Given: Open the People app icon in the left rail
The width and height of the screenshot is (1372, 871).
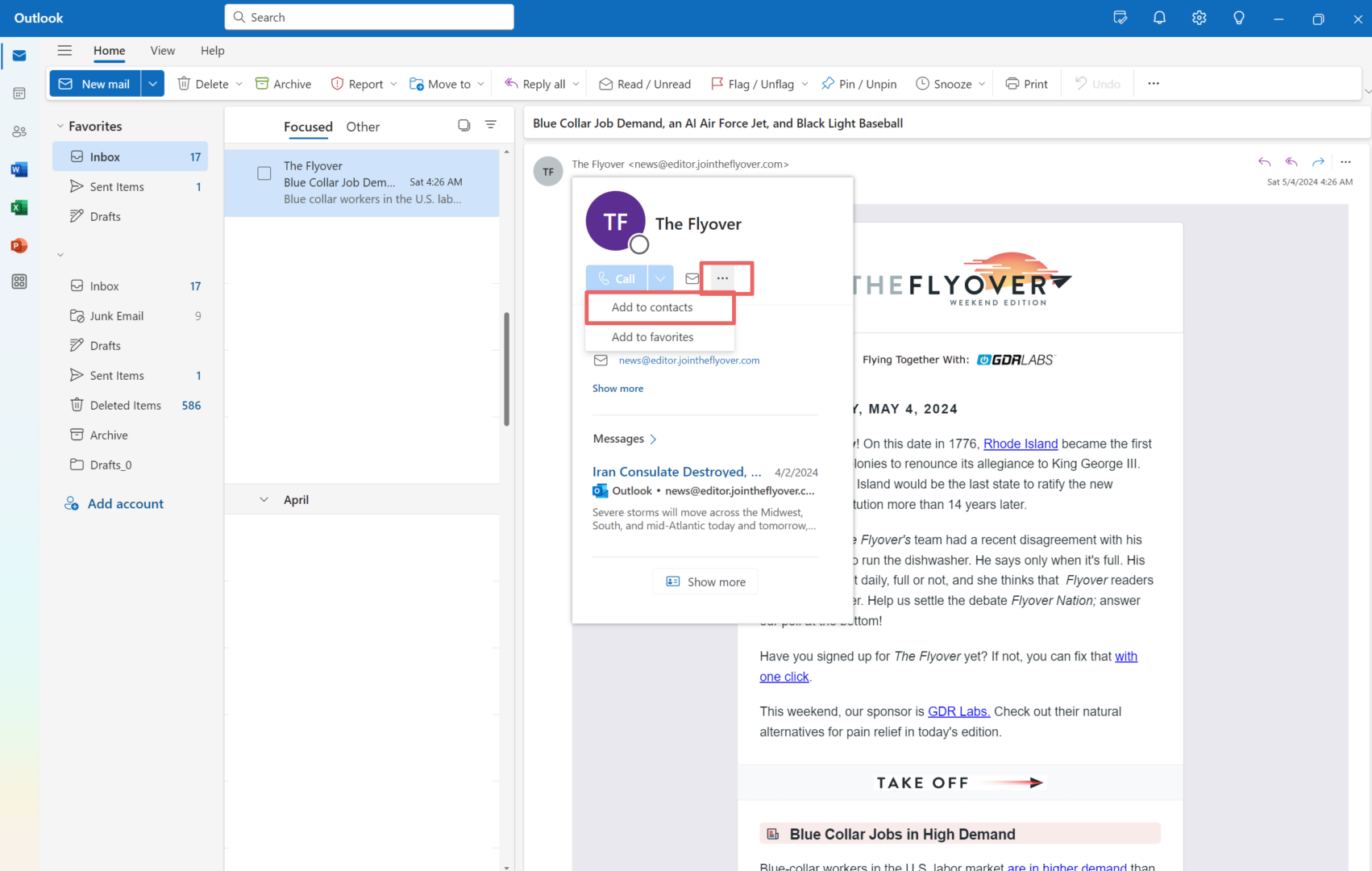Looking at the screenshot, I should coord(19,131).
